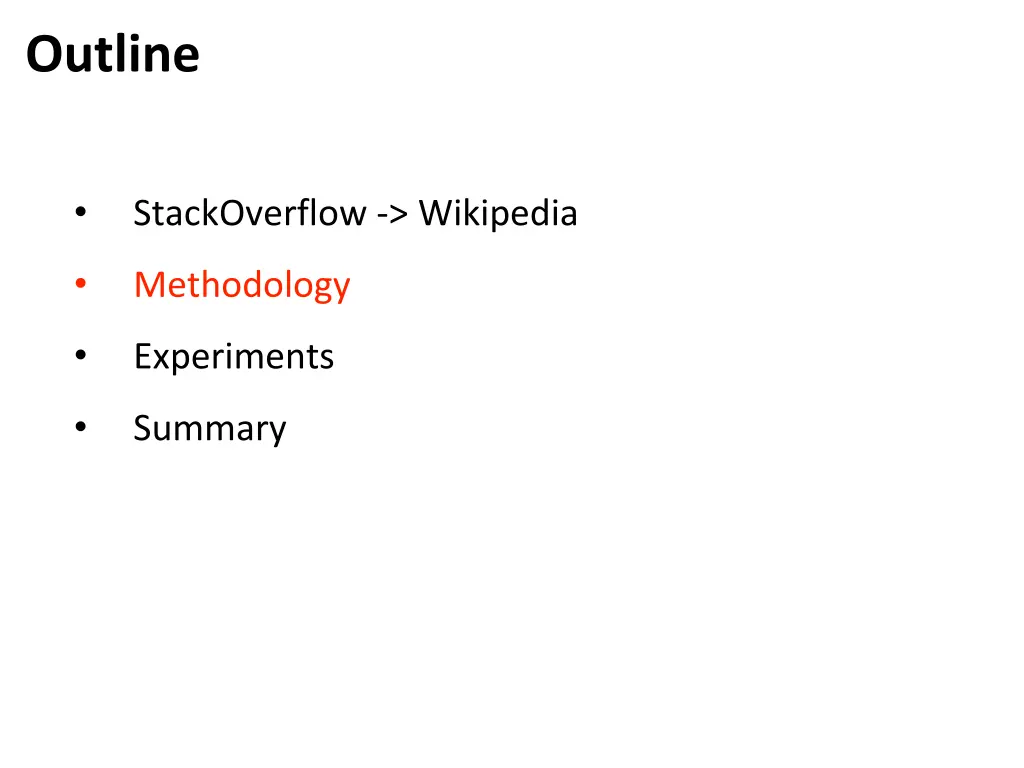Click the Overflow part of StackOverflow
Screen dimensions: 1024x768
pos(293,213)
